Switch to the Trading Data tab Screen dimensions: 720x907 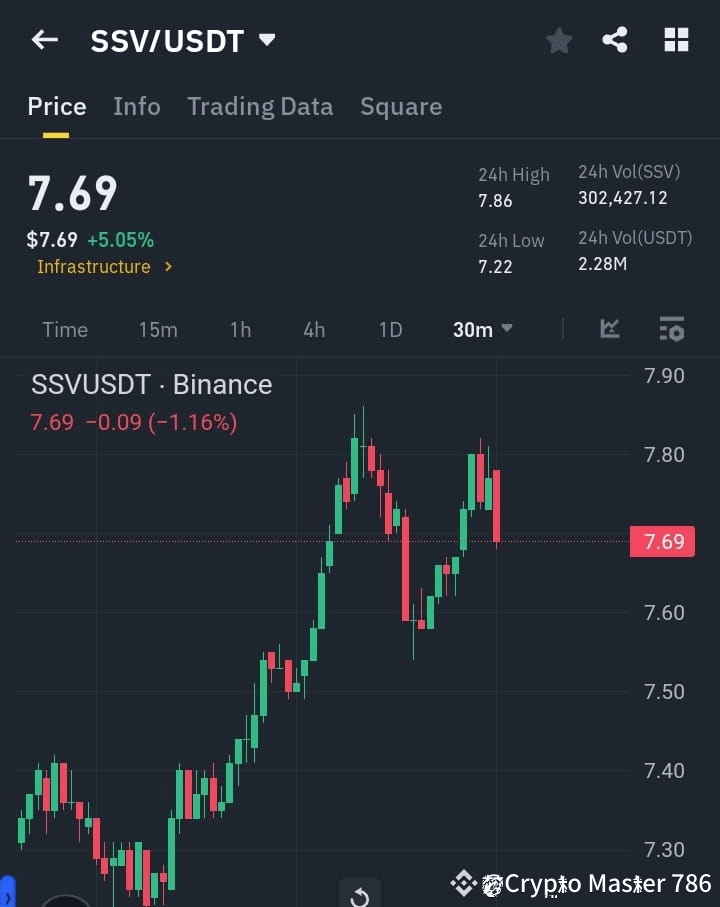[x=260, y=106]
